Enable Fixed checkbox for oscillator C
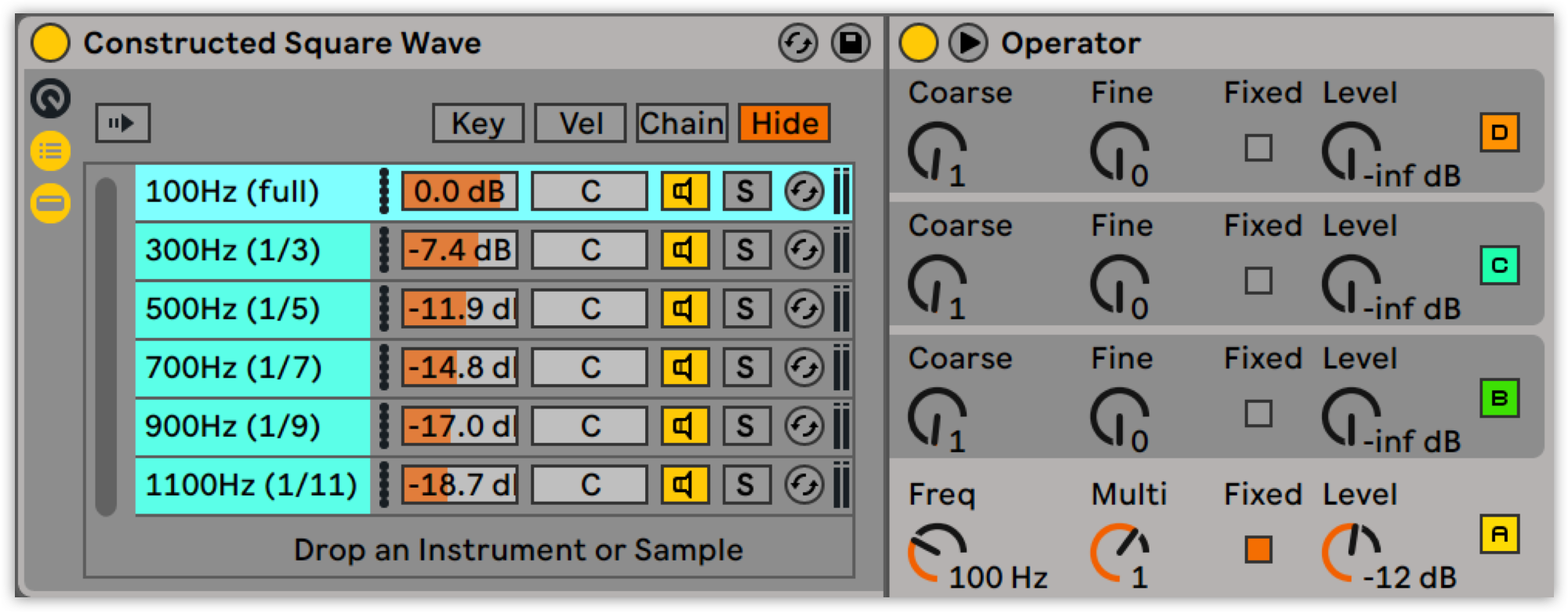Screen dimensions: 1568x613 coord(1258,281)
